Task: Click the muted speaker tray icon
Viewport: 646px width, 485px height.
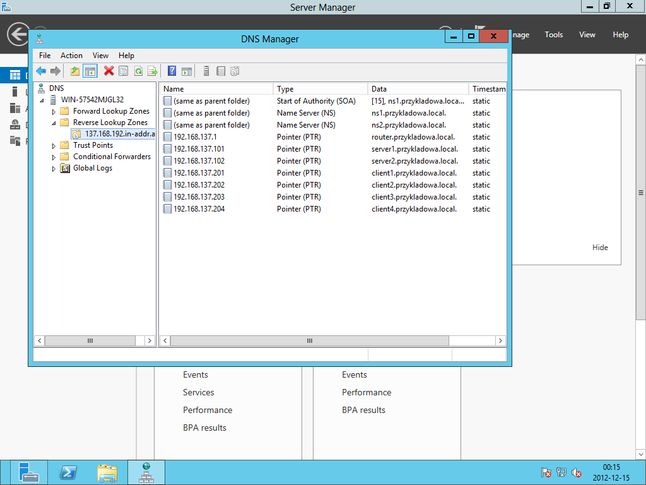Action: tap(576, 473)
